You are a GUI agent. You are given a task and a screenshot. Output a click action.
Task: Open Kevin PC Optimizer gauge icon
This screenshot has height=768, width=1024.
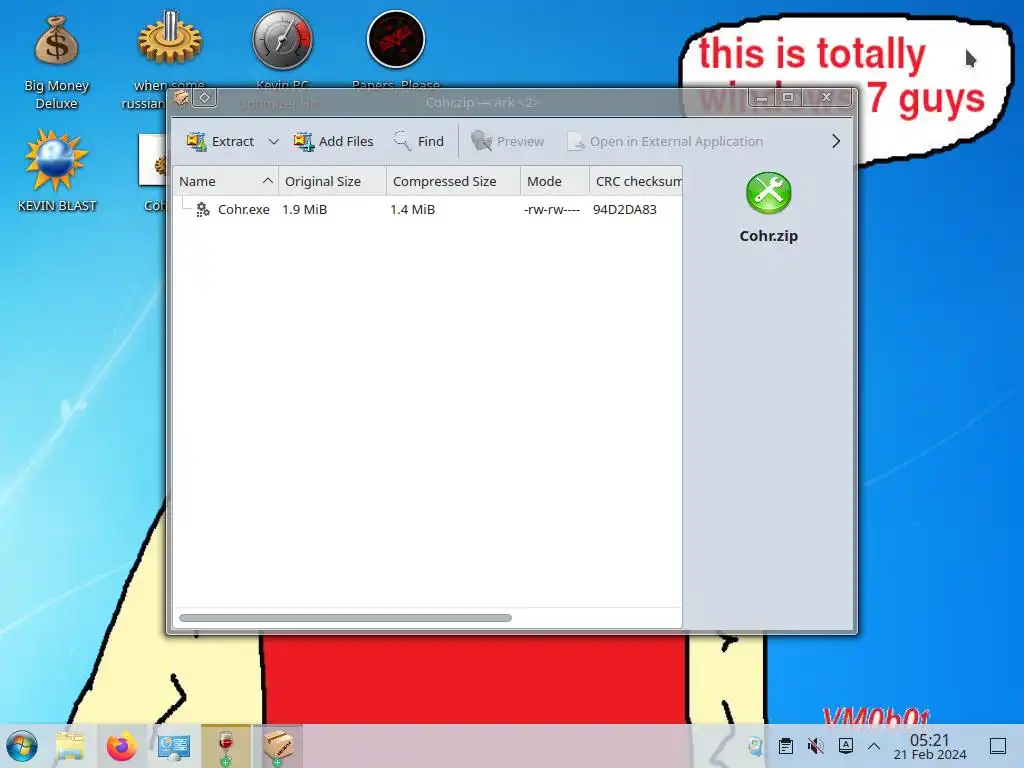click(282, 40)
